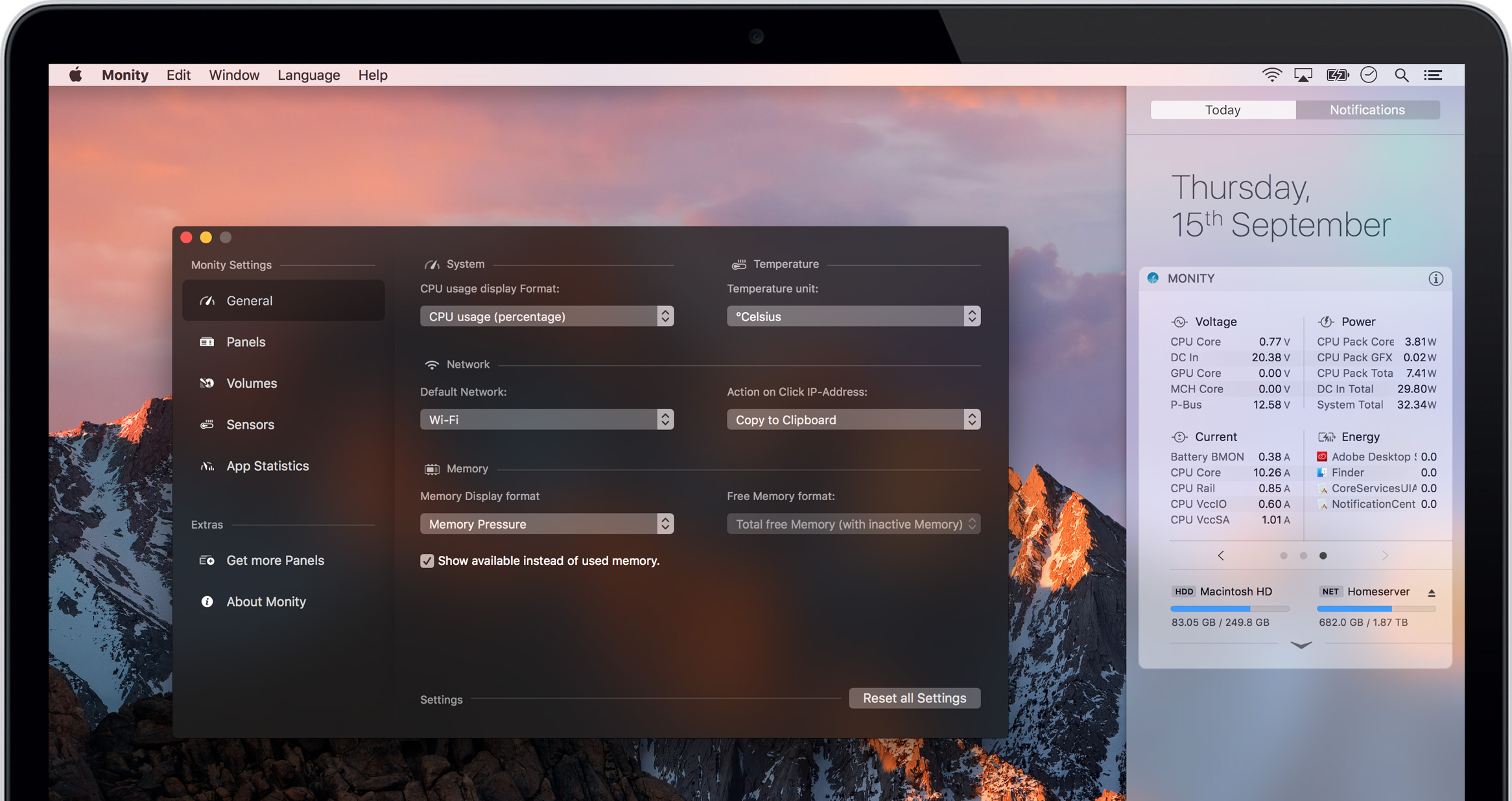
Task: Open the Monity menu
Action: coord(125,75)
